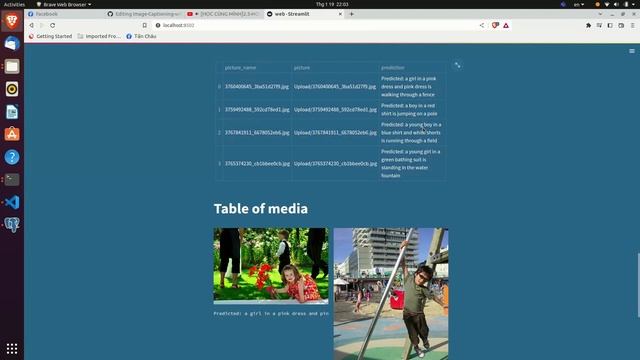The height and width of the screenshot is (360, 640).
Task: Switch to the Facebook tab
Action: point(63,14)
